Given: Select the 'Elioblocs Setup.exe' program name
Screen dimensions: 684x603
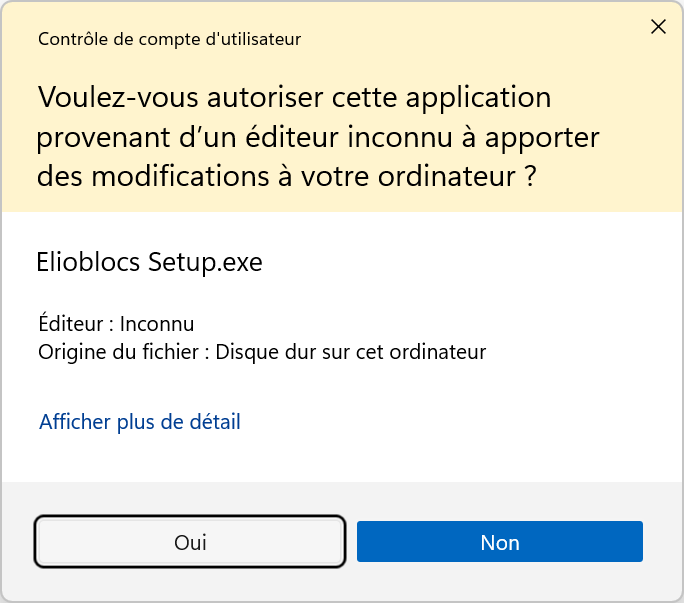Looking at the screenshot, I should (x=149, y=262).
